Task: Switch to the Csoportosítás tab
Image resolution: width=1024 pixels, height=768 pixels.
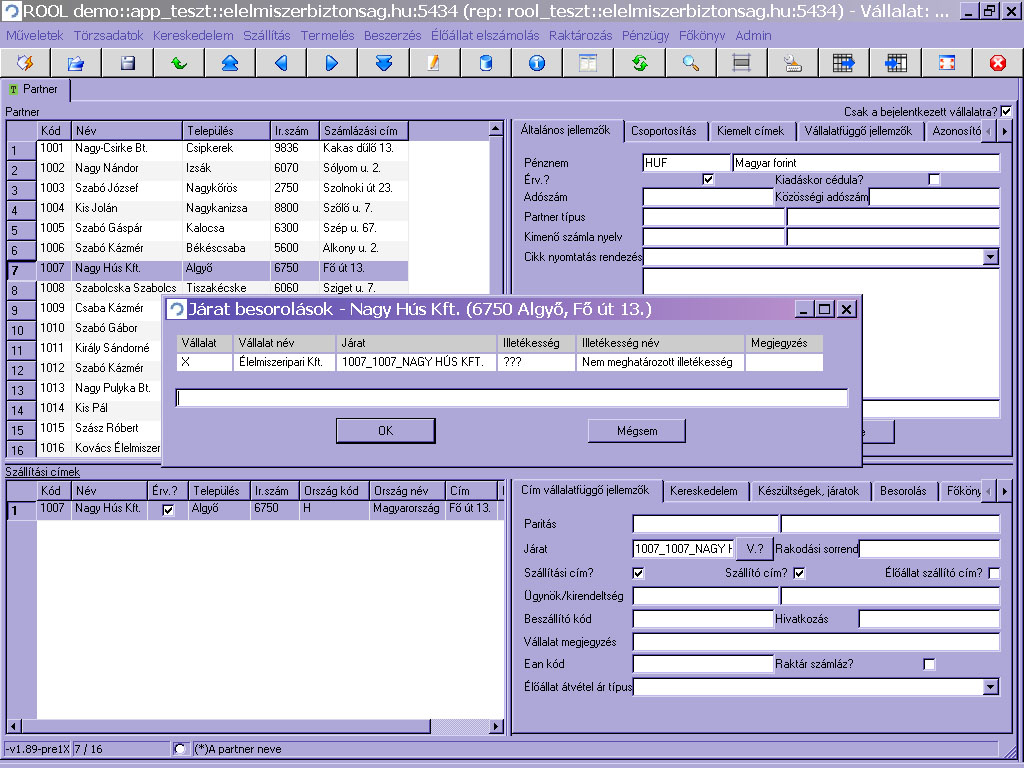Action: (x=665, y=131)
